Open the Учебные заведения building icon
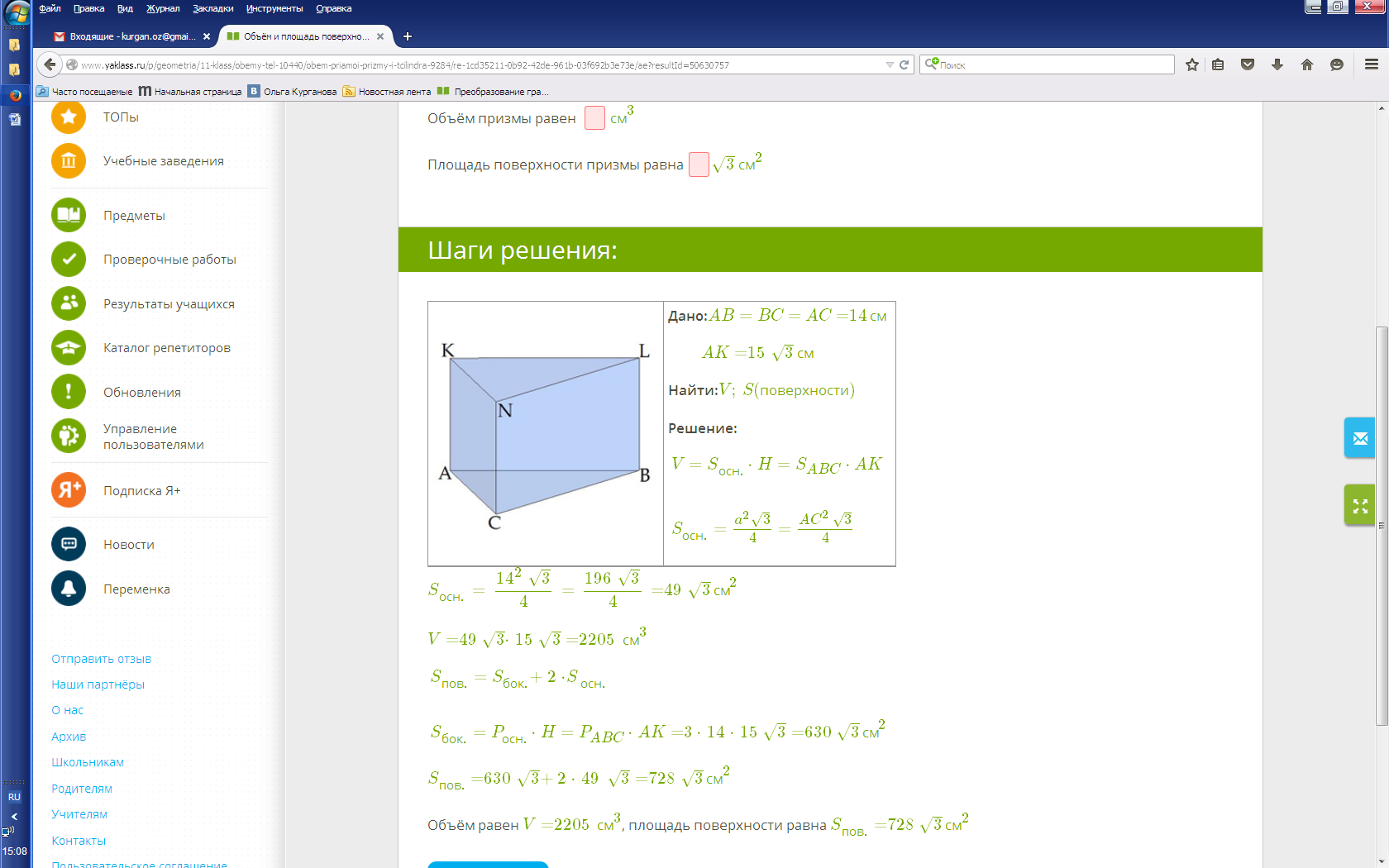The image size is (1389, 868). tap(69, 161)
